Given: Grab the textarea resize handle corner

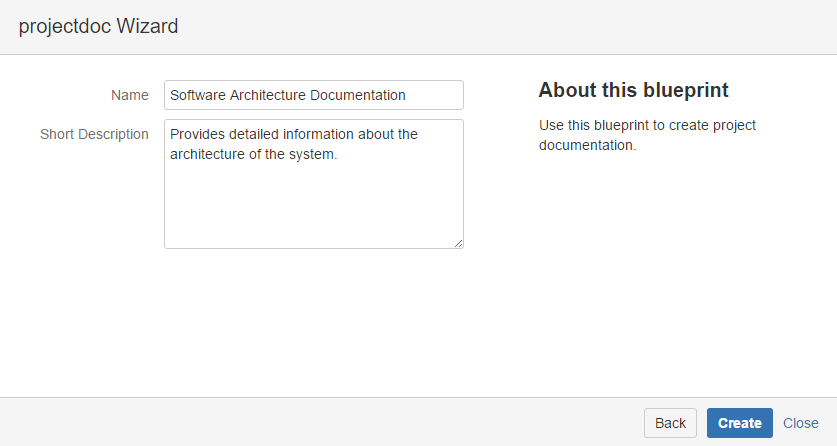Looking at the screenshot, I should [x=459, y=243].
